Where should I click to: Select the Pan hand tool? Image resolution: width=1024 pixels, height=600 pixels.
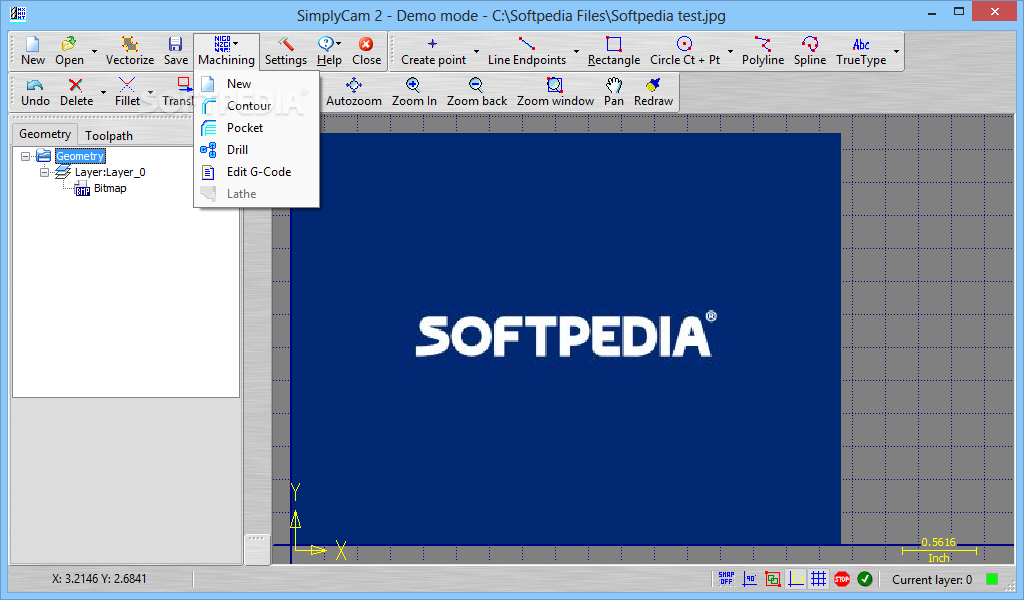coord(613,92)
